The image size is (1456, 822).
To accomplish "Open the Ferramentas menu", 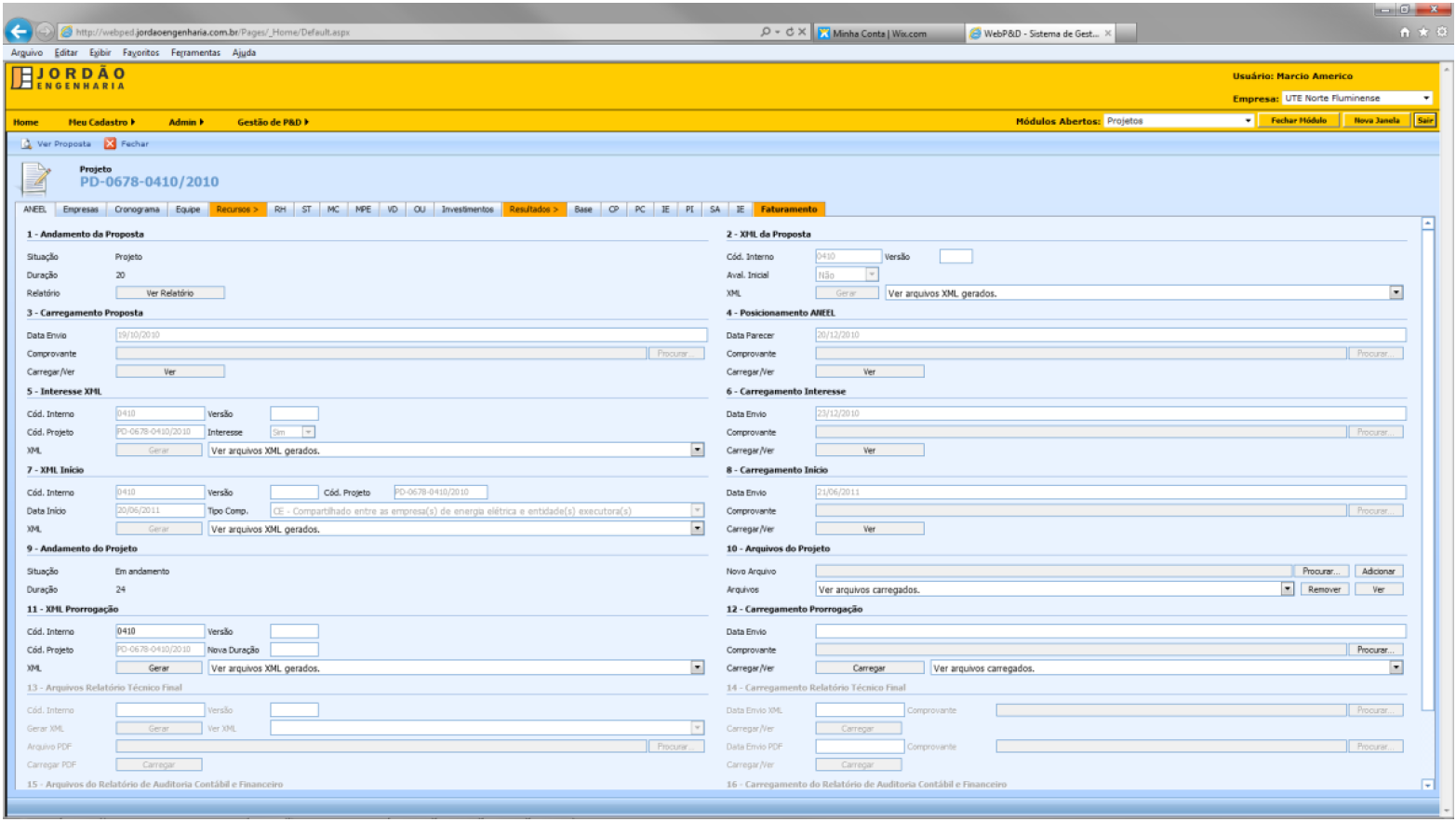I will click(x=195, y=53).
